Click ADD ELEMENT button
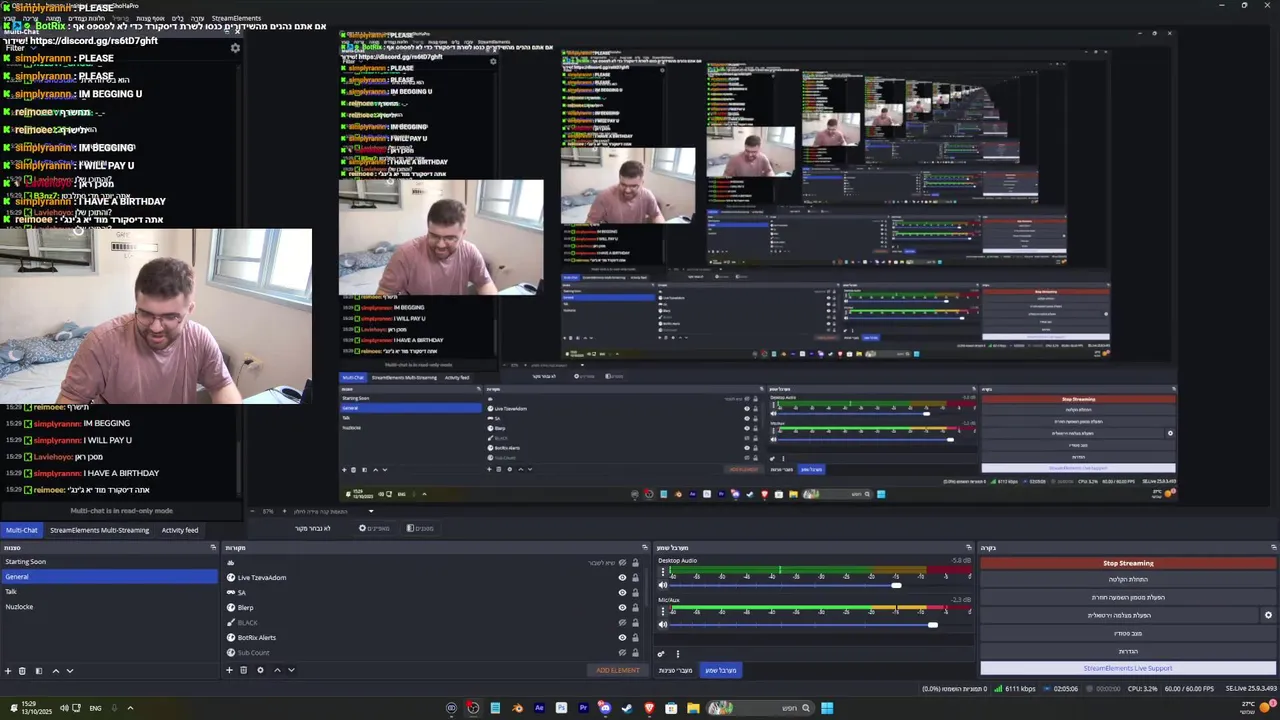The height and width of the screenshot is (720, 1280). [617, 670]
